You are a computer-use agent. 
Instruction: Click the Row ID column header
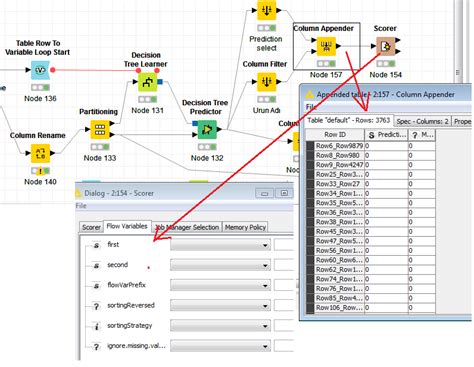(x=335, y=135)
